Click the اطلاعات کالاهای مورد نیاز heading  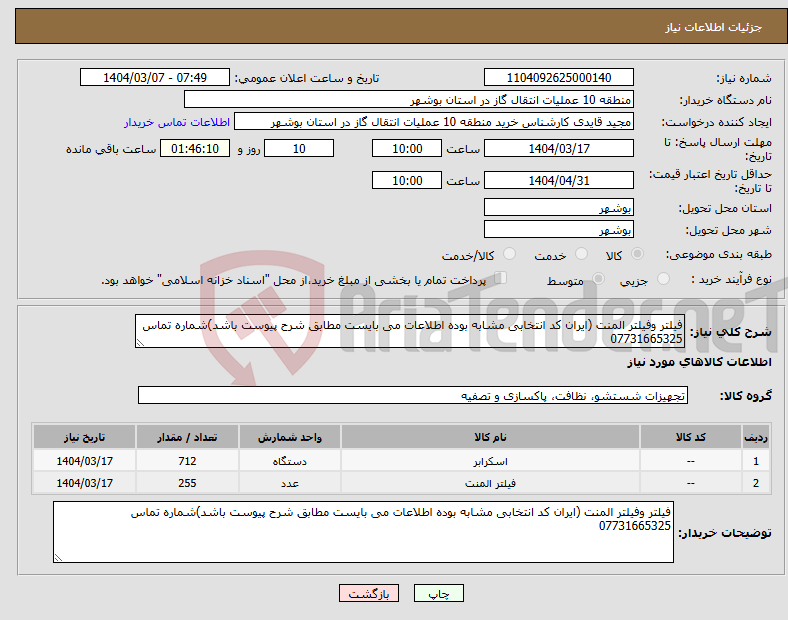pos(699,362)
